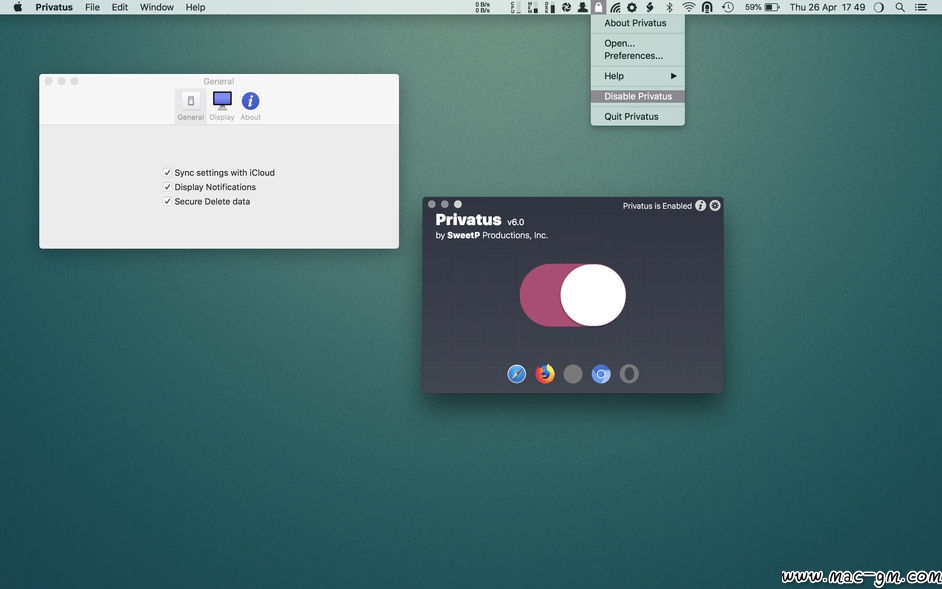Select About Privatus from the dropdown menu
The image size is (942, 589).
tap(637, 23)
